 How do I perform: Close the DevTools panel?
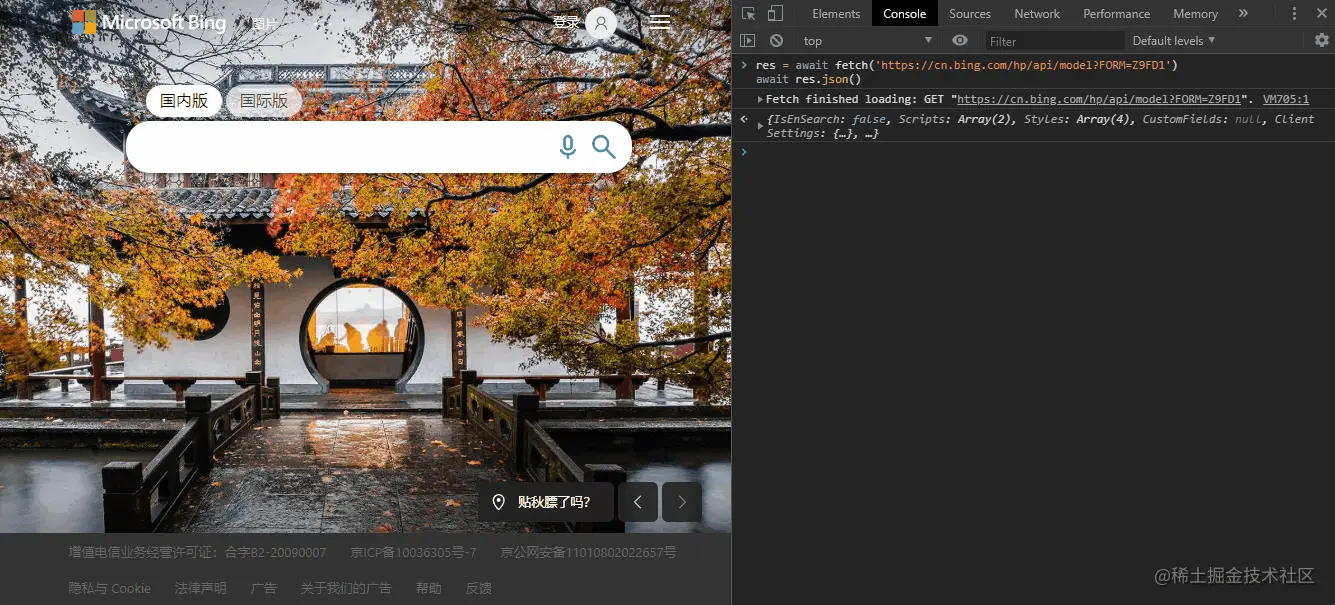click(1321, 14)
